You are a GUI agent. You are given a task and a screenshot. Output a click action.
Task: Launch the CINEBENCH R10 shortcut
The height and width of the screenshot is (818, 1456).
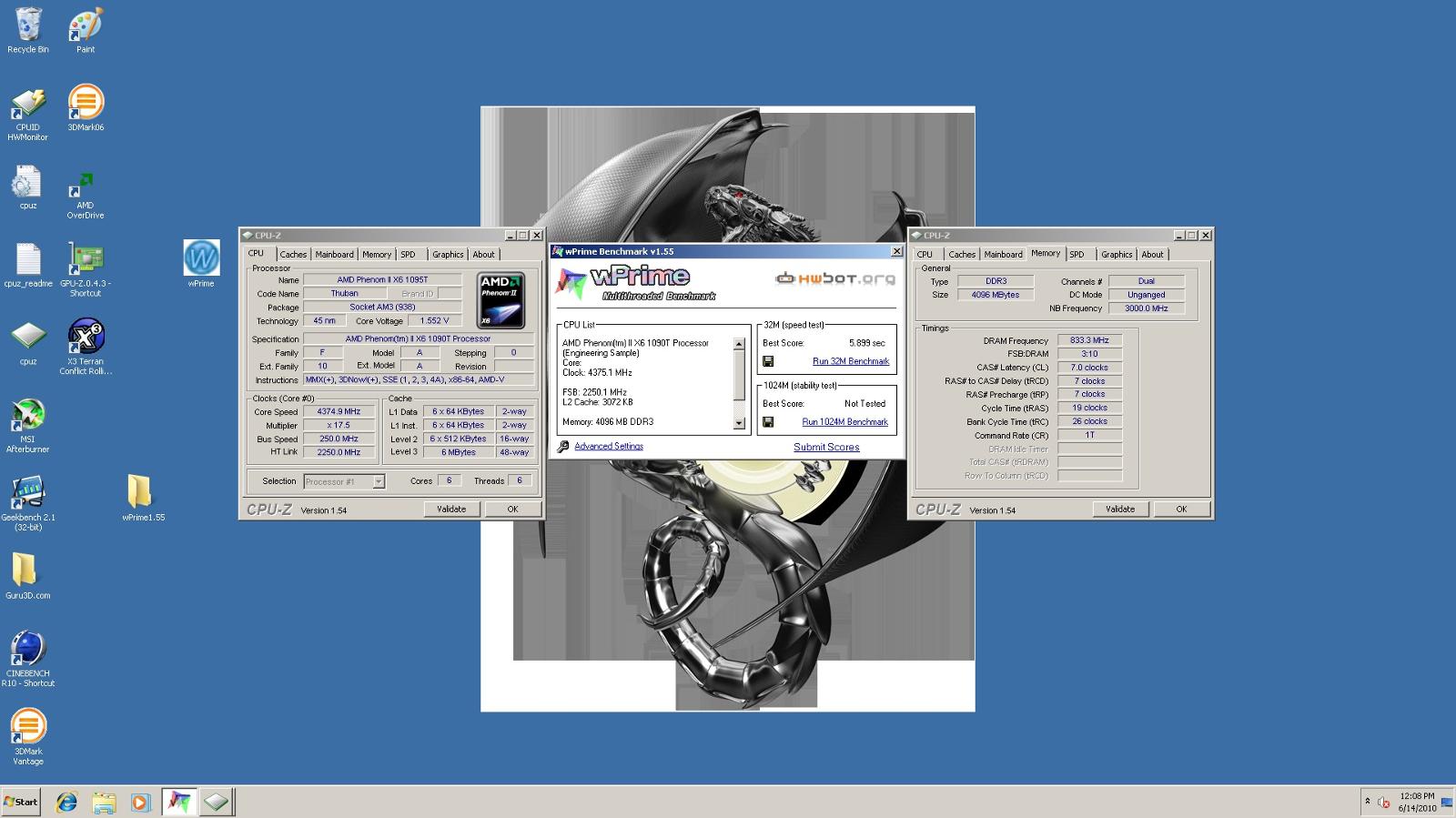tap(28, 659)
